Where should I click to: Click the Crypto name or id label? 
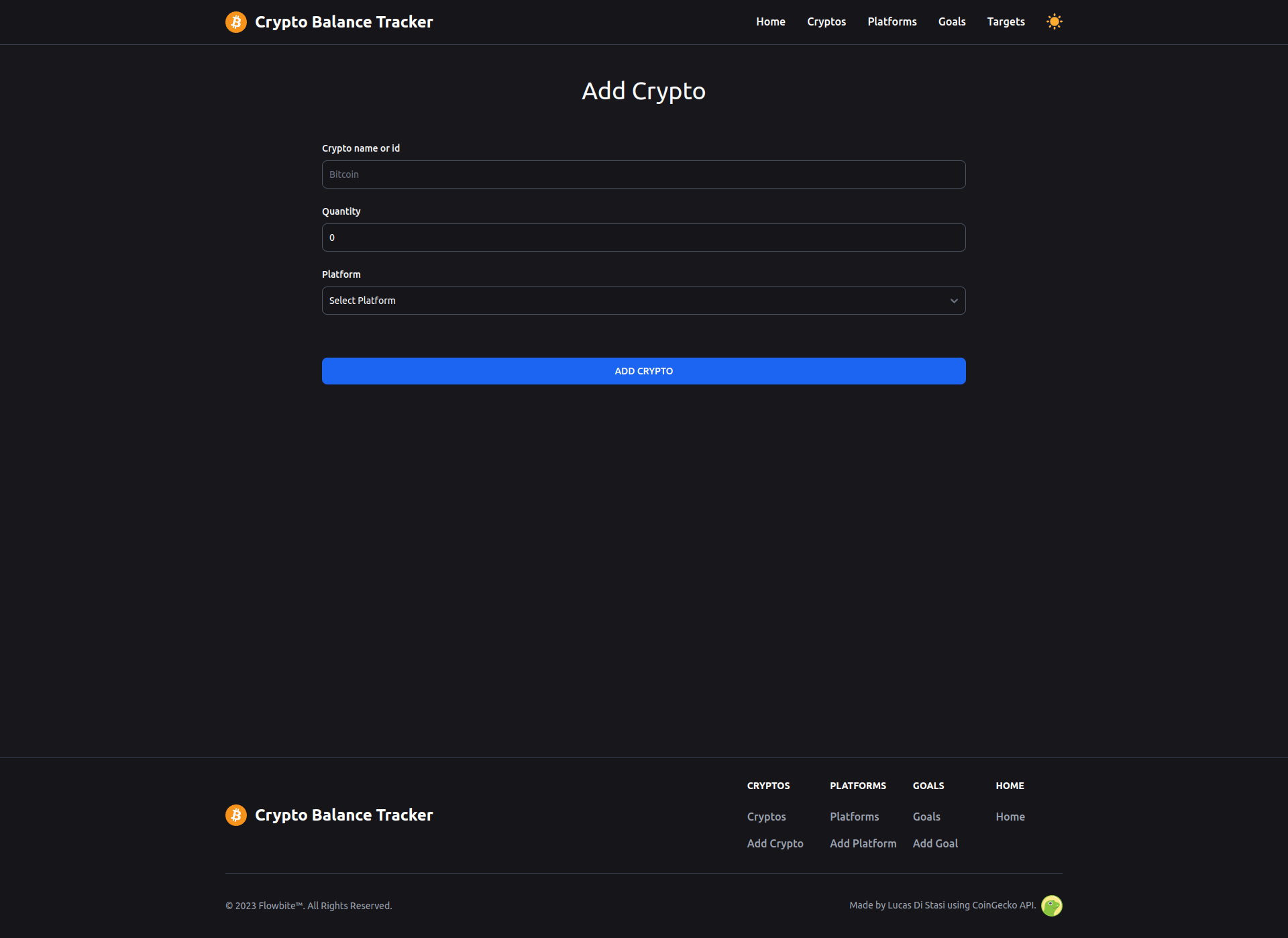tap(361, 148)
